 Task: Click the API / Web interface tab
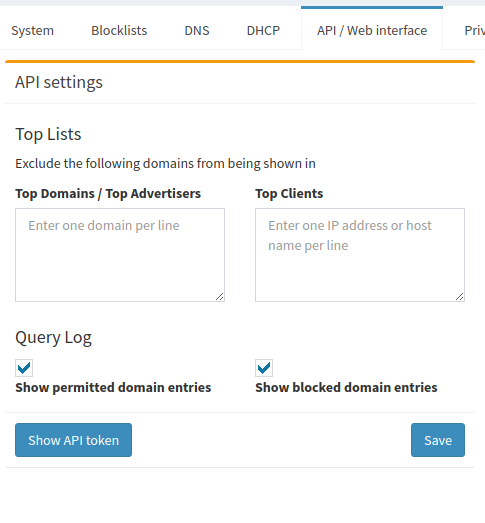coord(372,30)
